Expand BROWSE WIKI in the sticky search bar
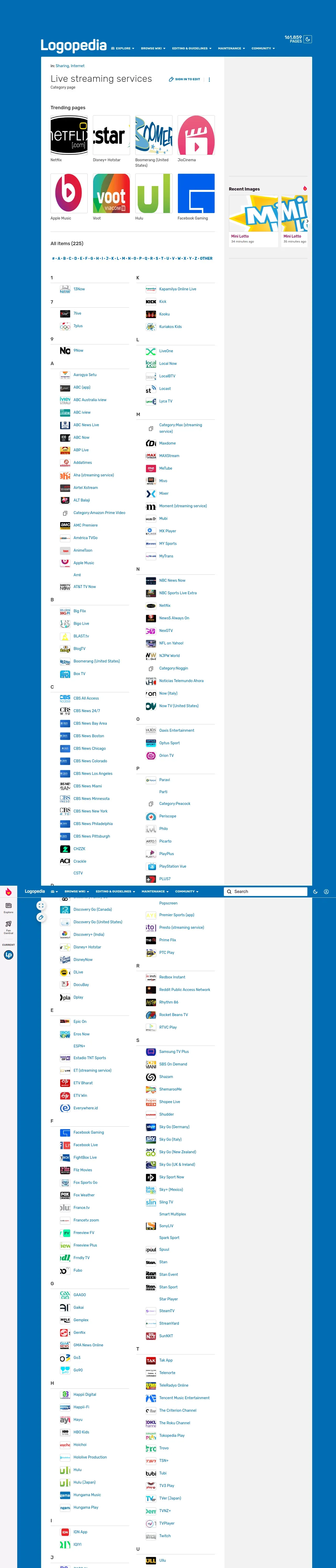336x1568 pixels. [x=77, y=891]
